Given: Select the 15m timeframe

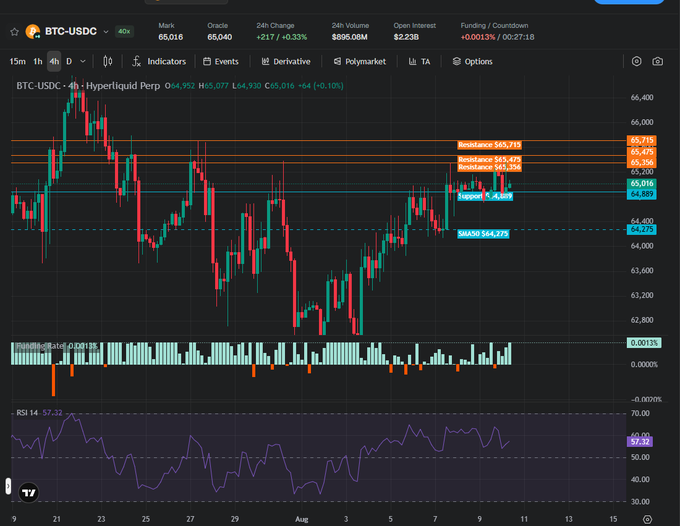Looking at the screenshot, I should tap(17, 62).
